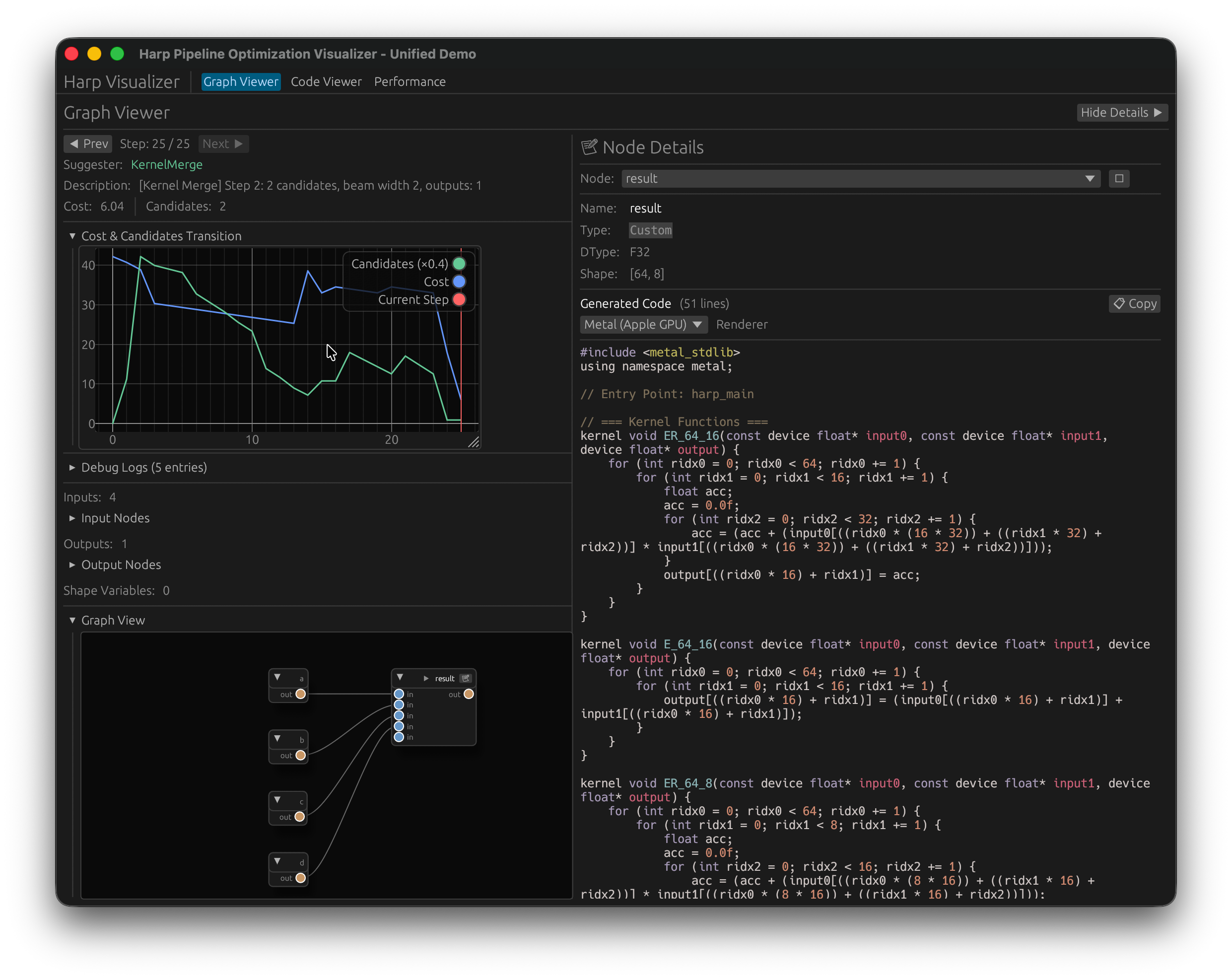1232x980 pixels.
Task: Click node a's orange output pin
Action: (x=301, y=694)
